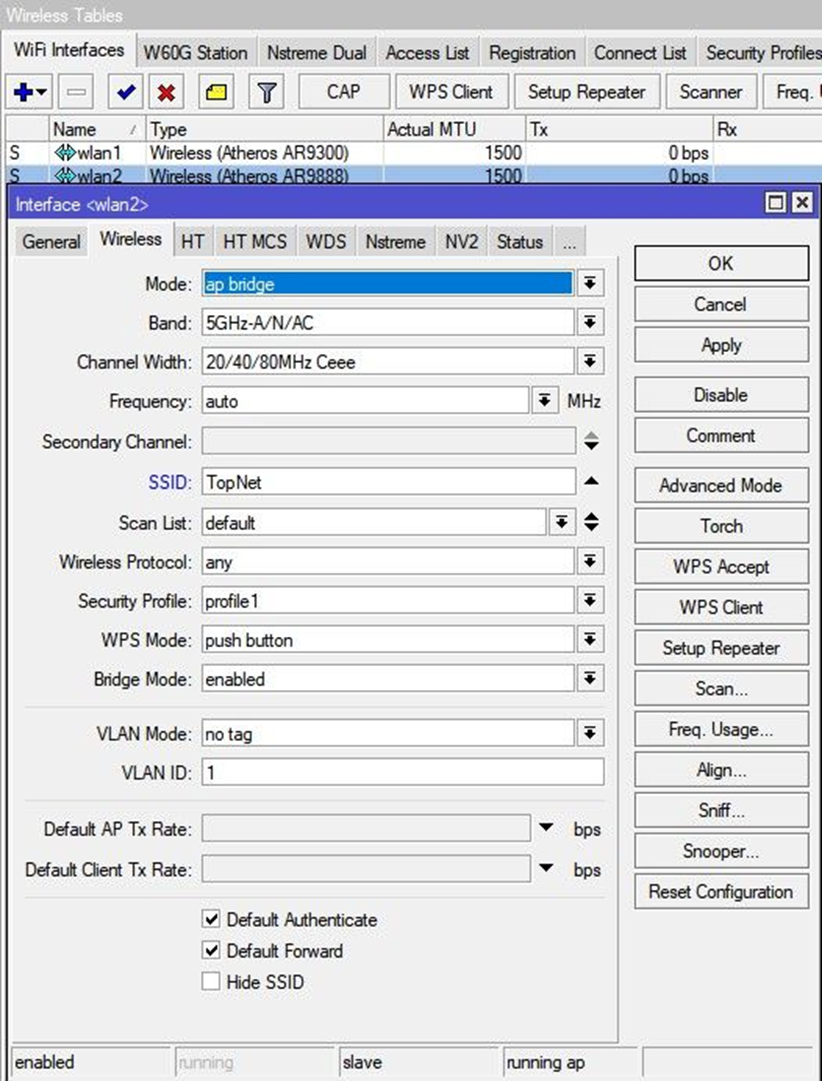The width and height of the screenshot is (822, 1081).
Task: Open the Bridge Mode dropdown
Action: 590,679
